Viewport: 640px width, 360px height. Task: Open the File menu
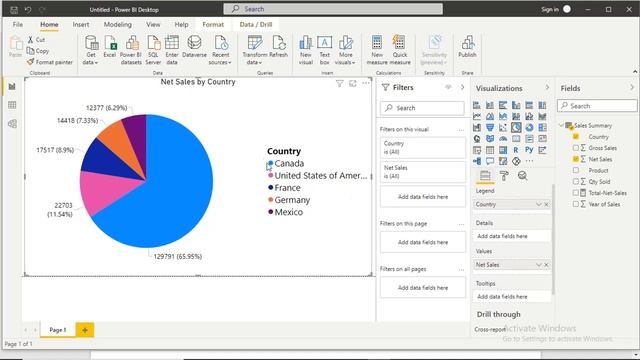click(18, 24)
